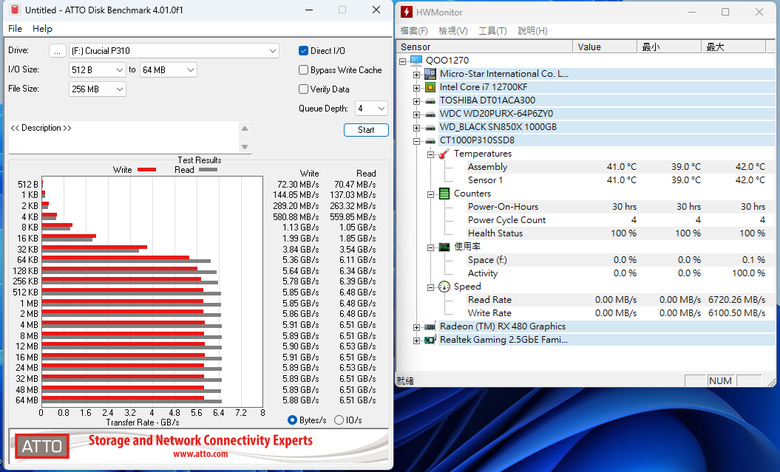This screenshot has width=780, height=472.
Task: Expand the WD_BLACK SN850X 1000GB node
Action: [416, 128]
